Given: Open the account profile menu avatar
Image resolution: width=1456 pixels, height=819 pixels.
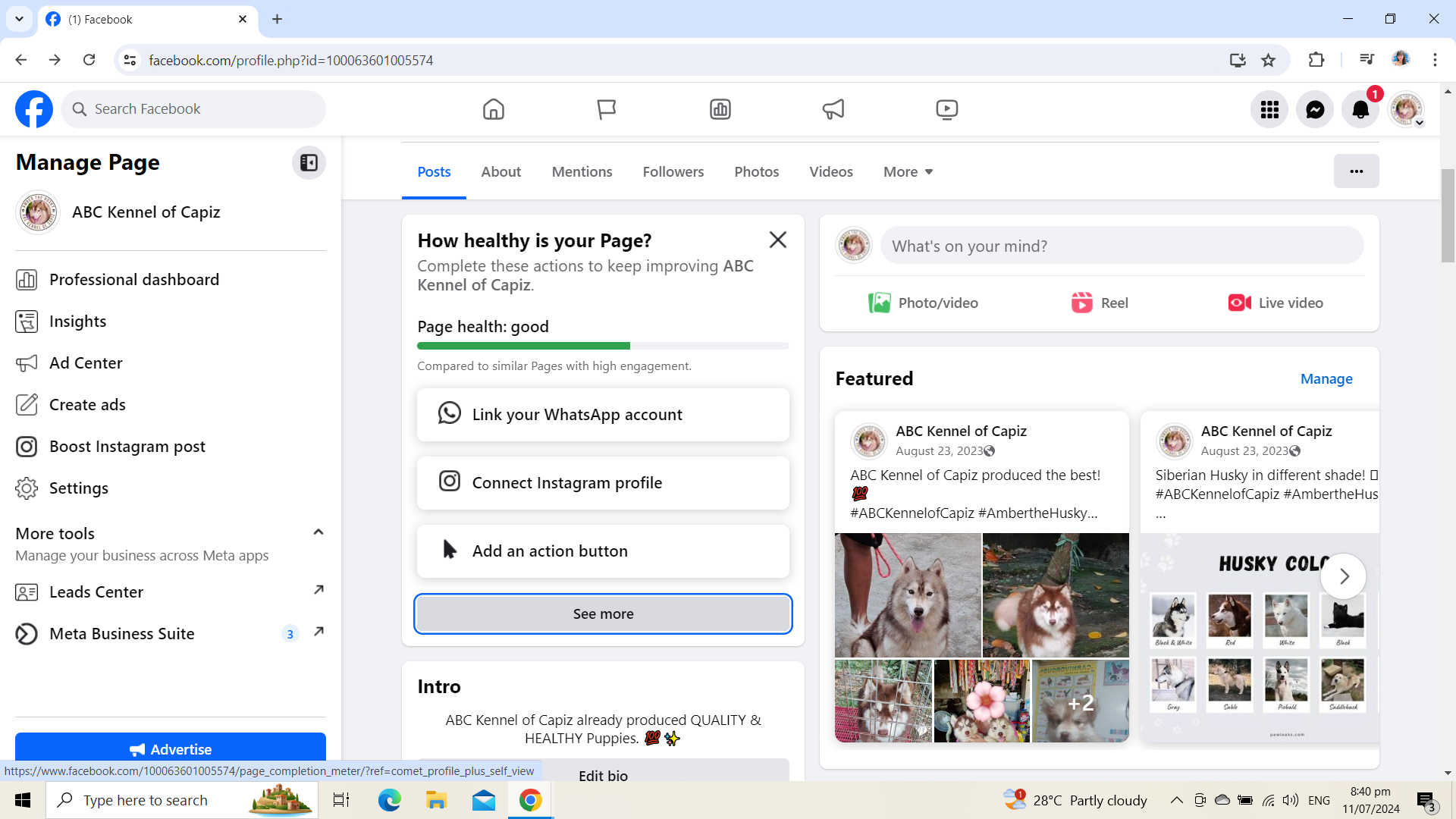Looking at the screenshot, I should [1406, 110].
